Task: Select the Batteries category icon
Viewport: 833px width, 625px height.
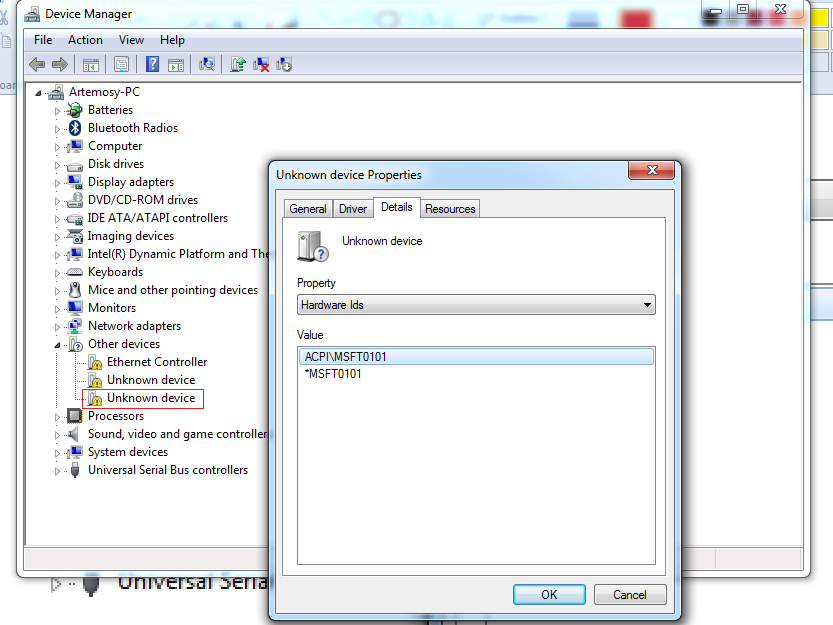Action: pos(75,110)
